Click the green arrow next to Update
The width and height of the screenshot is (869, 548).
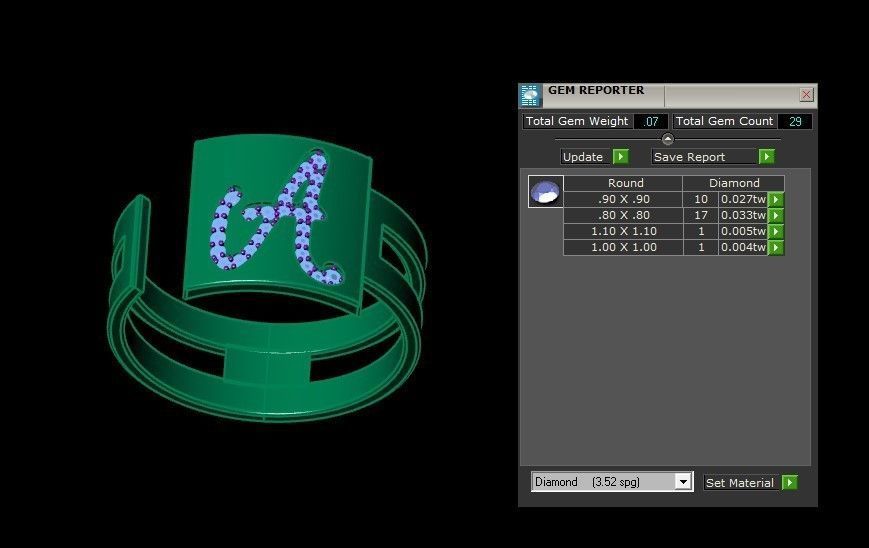621,157
